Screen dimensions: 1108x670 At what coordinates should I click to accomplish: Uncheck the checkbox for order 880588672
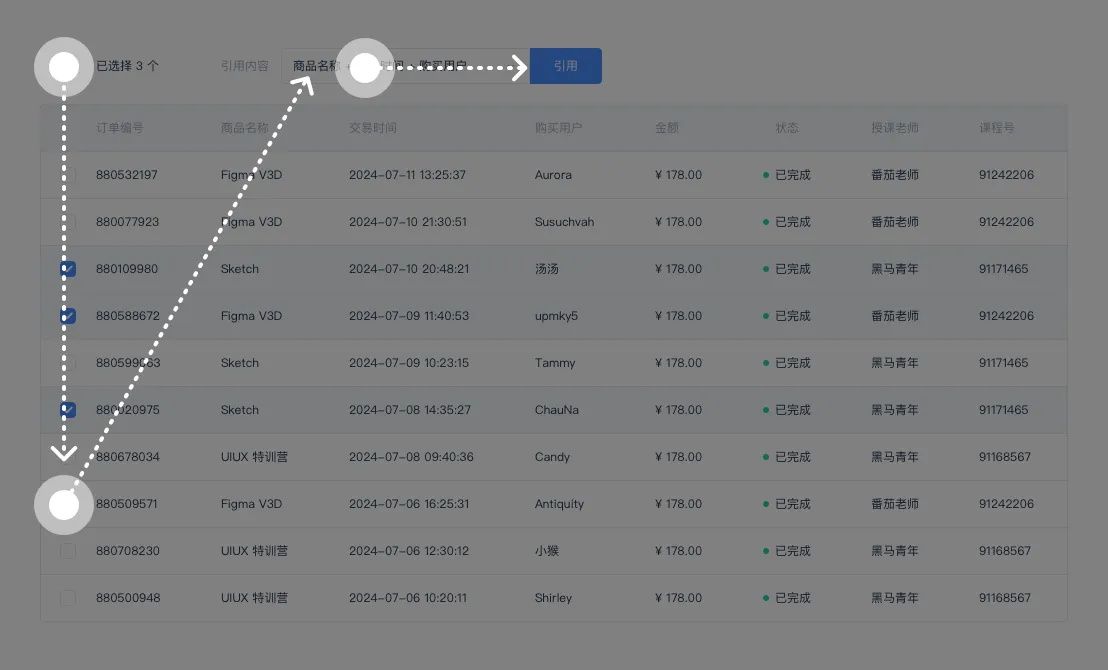(x=68, y=316)
